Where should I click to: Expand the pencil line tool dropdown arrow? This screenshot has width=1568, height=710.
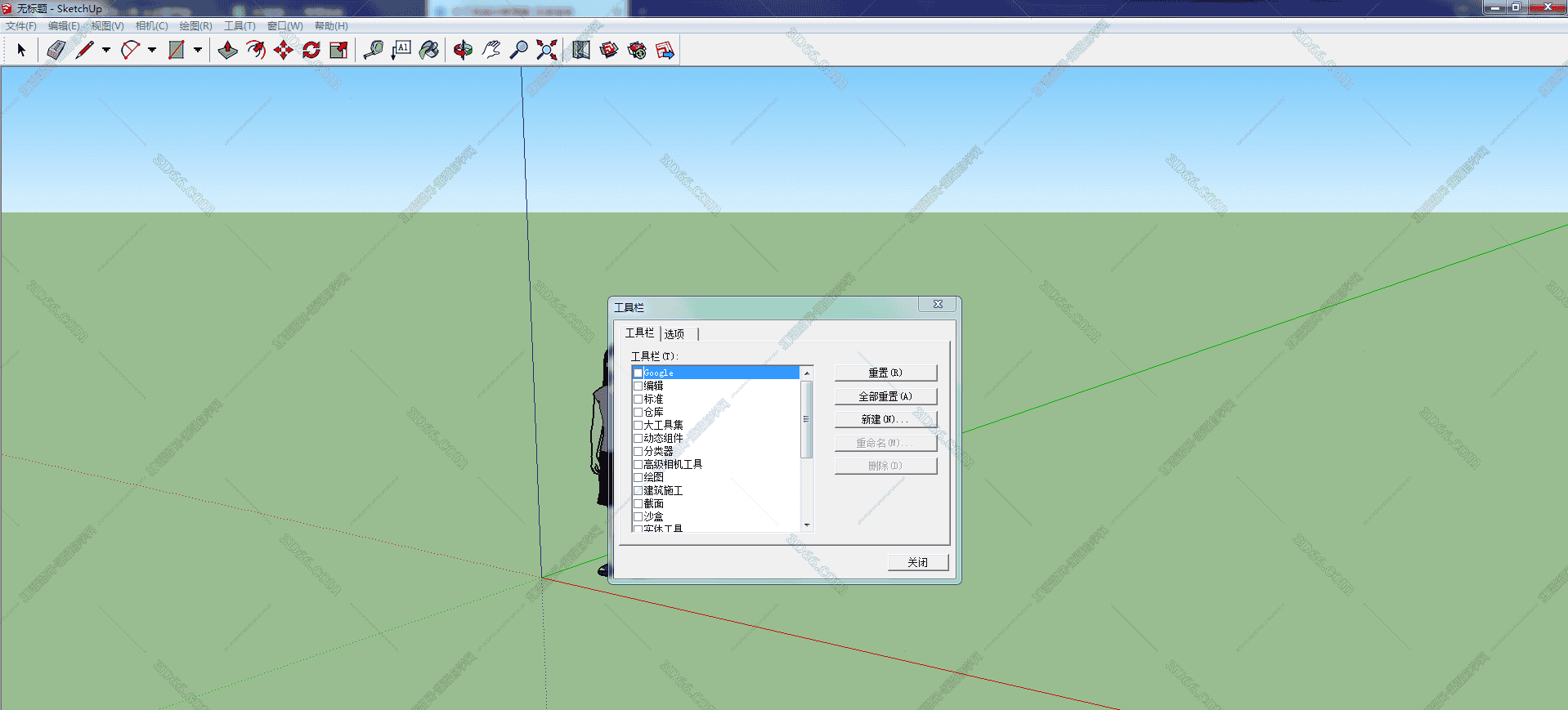click(x=106, y=50)
